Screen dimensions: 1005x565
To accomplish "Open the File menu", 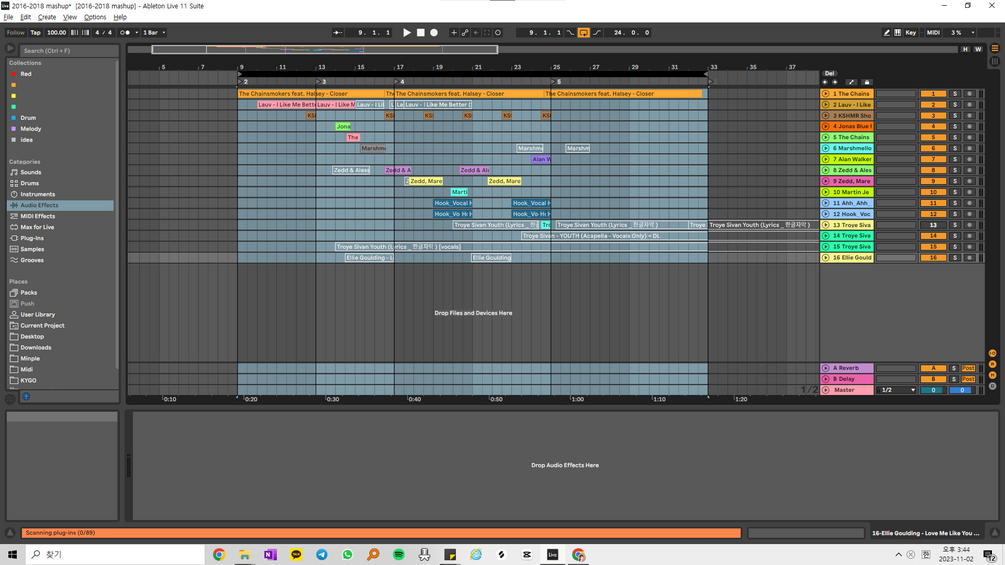I will [8, 17].
